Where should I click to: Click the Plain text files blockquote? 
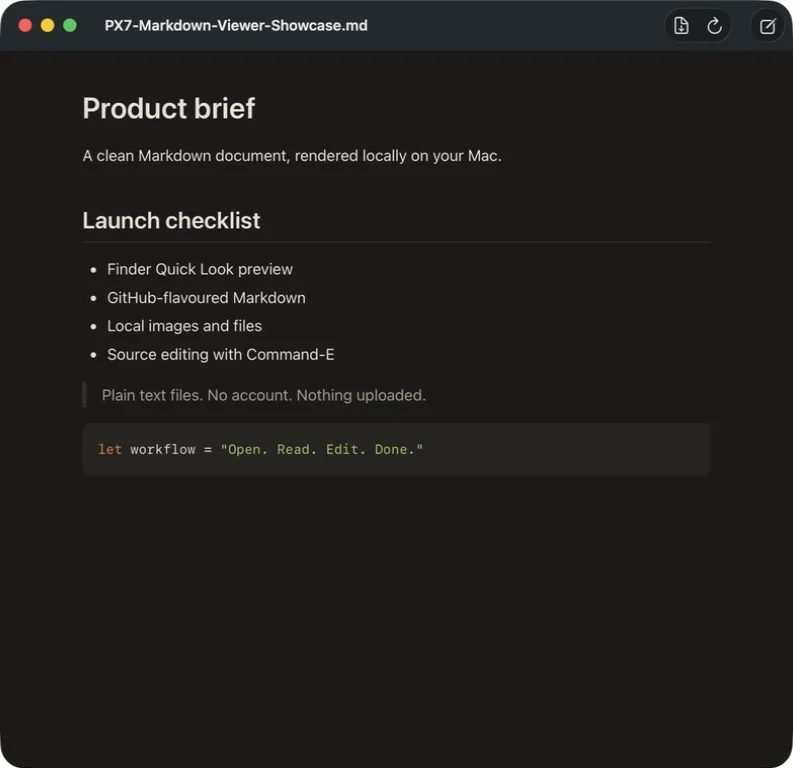pyautogui.click(x=263, y=395)
